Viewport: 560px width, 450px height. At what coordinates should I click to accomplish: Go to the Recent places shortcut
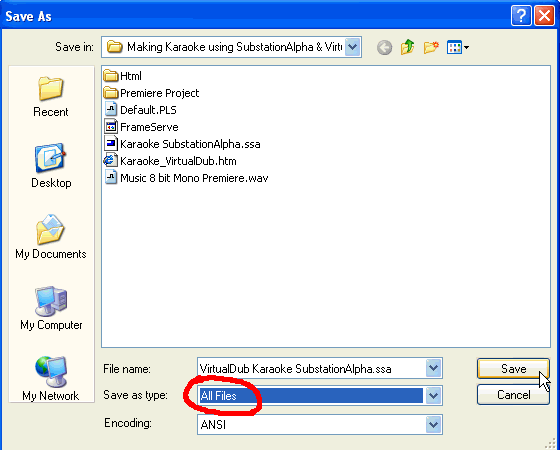click(51, 96)
